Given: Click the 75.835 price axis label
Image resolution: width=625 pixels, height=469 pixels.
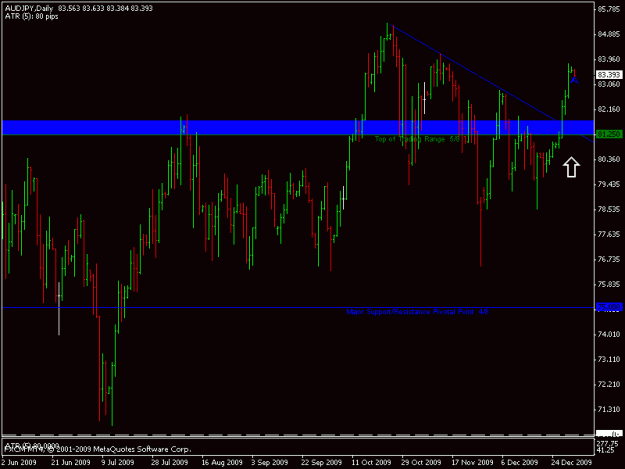Looking at the screenshot, I should tap(609, 284).
